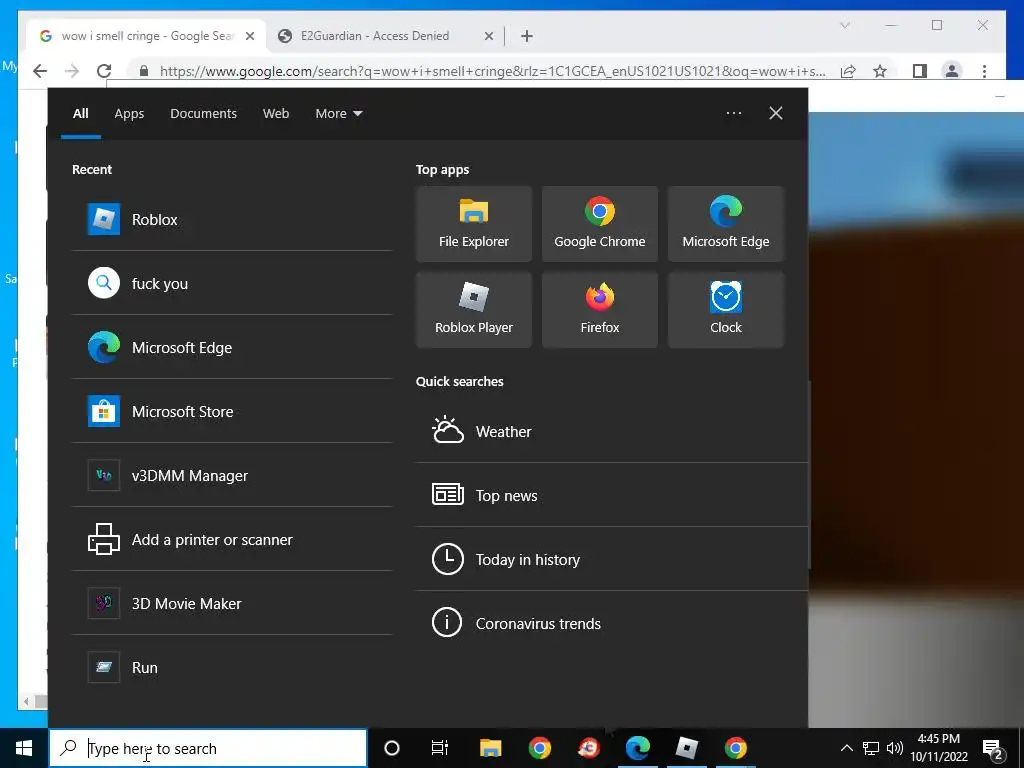Open Coronavirus trends quick search

click(x=612, y=623)
